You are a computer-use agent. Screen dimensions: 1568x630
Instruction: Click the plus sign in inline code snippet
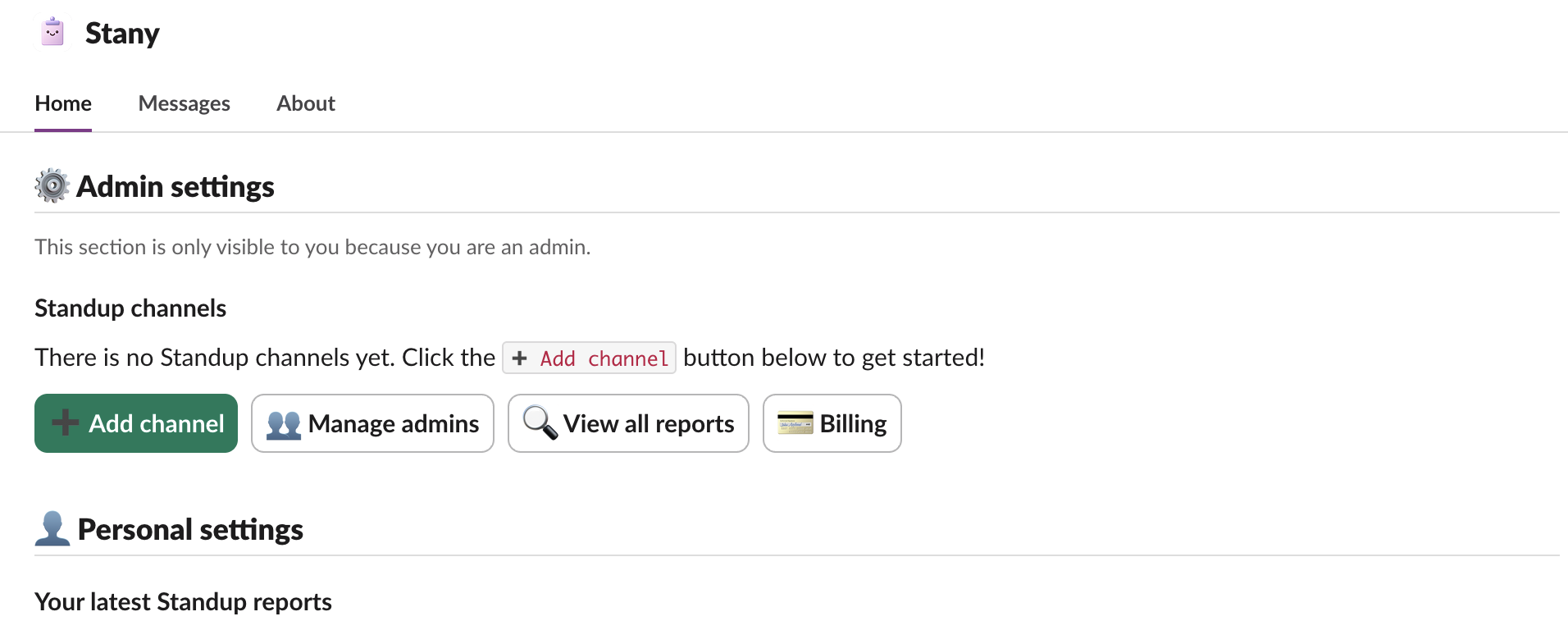pyautogui.click(x=519, y=358)
